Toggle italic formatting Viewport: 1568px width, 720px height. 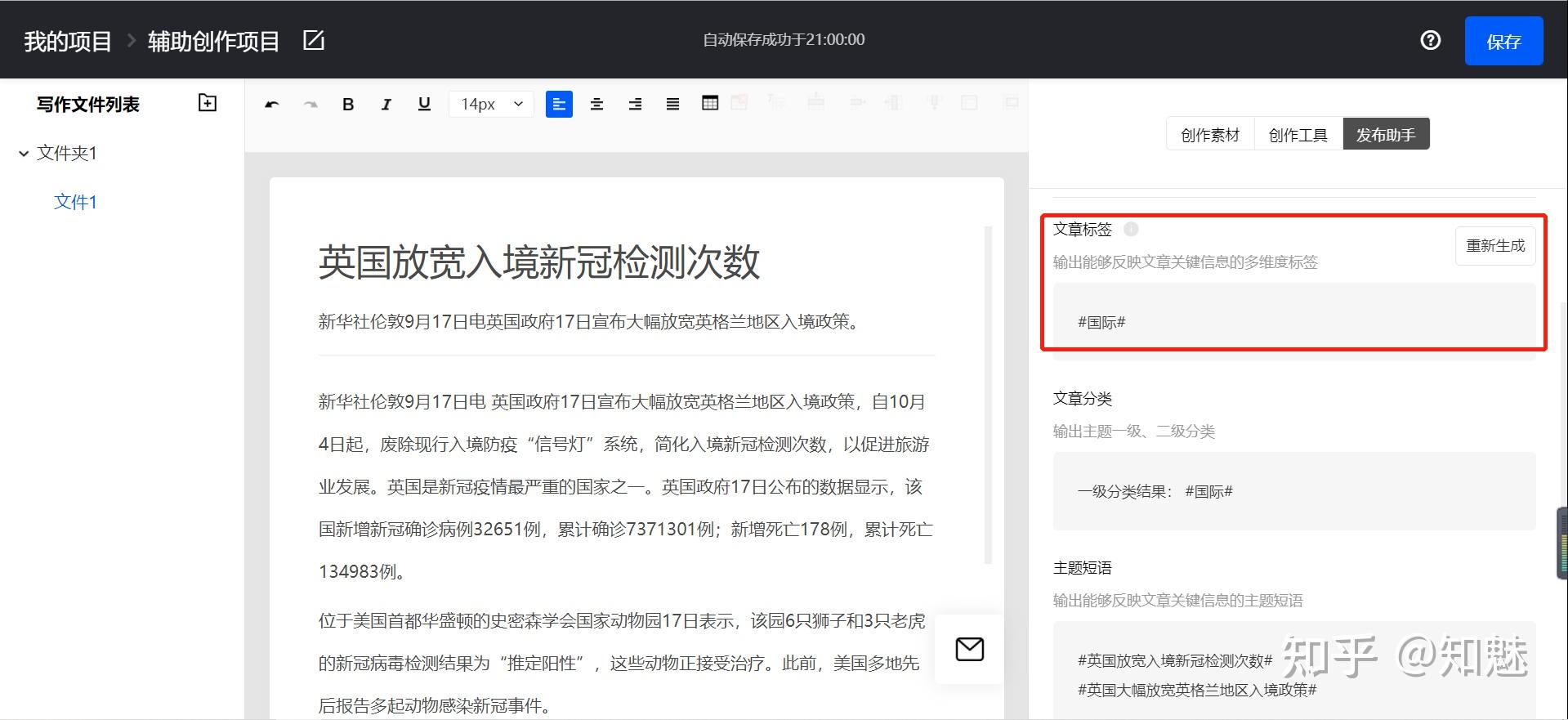386,104
